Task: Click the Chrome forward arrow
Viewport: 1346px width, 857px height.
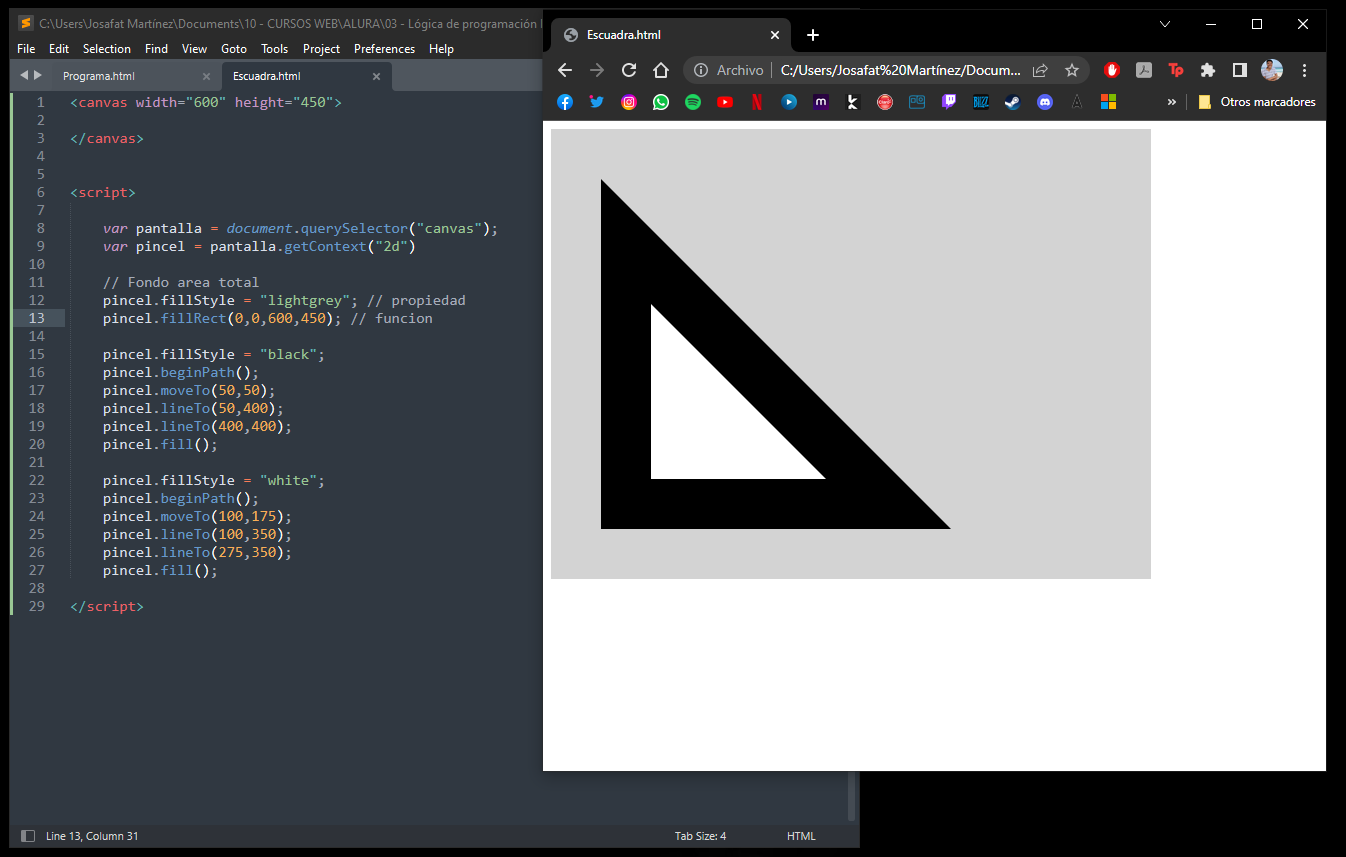Action: point(597,70)
